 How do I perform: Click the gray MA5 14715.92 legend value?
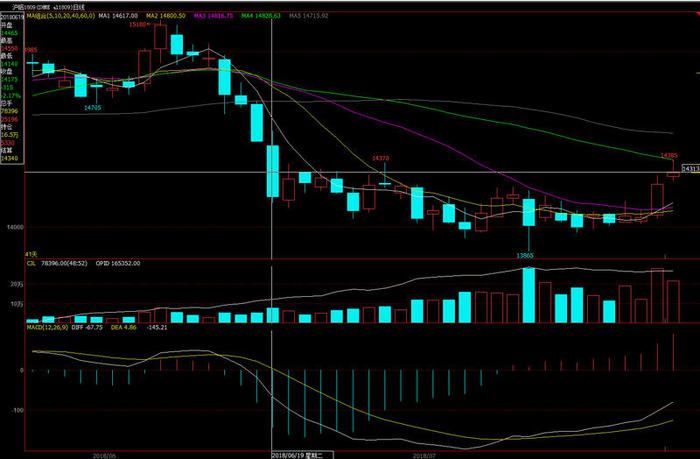pyautogui.click(x=308, y=16)
